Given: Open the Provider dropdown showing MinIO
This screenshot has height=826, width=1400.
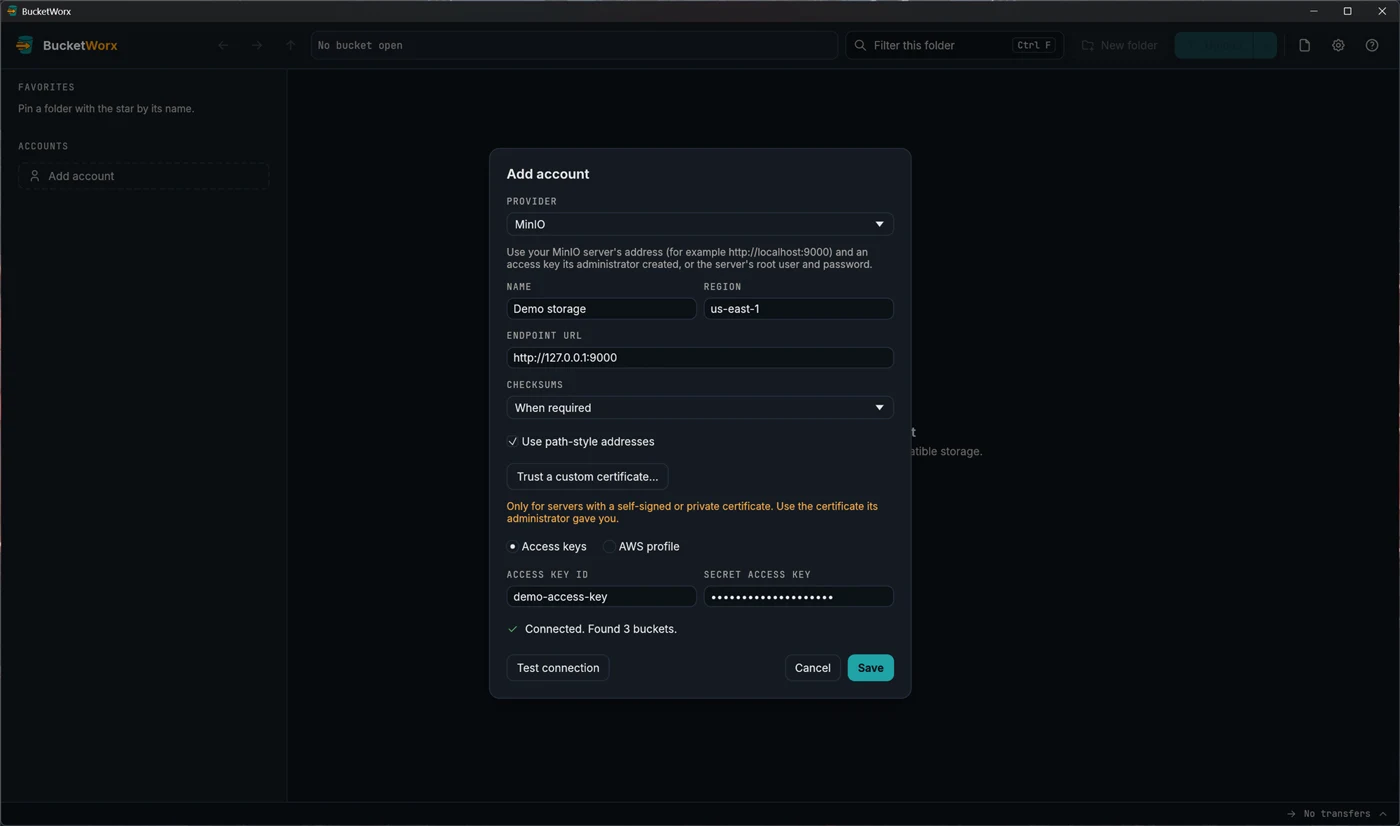Looking at the screenshot, I should (x=700, y=224).
